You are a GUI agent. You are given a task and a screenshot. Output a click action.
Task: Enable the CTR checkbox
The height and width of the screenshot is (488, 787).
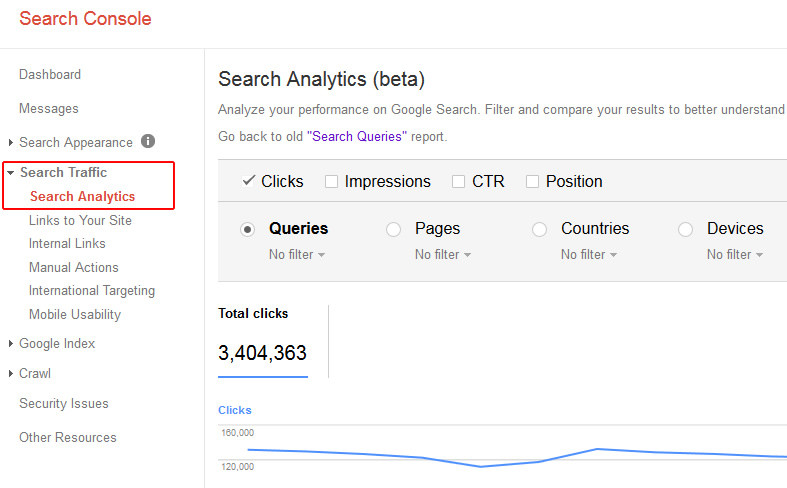pyautogui.click(x=458, y=181)
